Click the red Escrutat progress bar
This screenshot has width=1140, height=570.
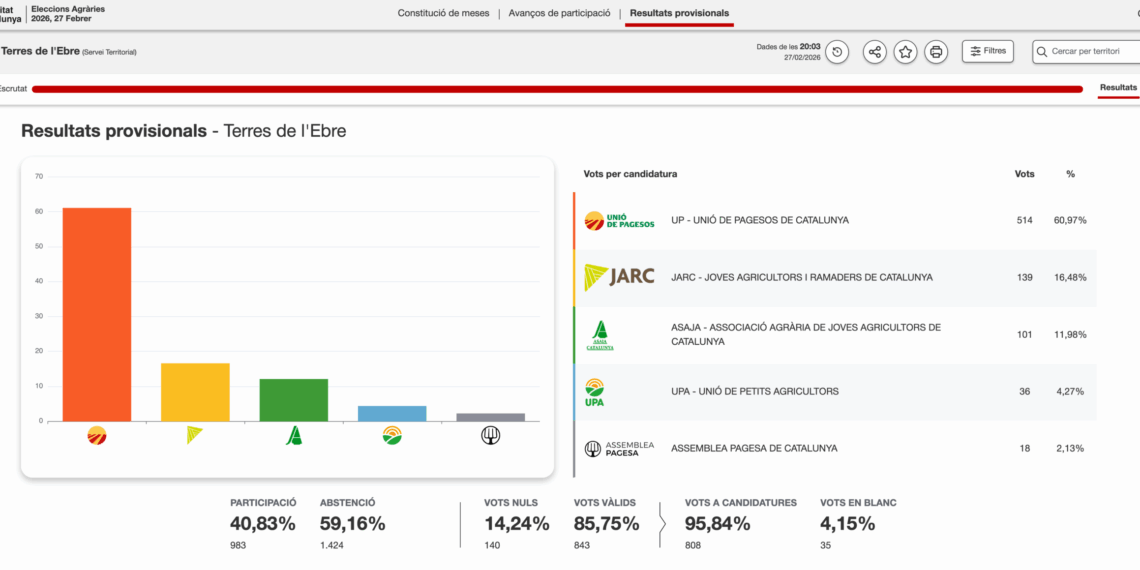tap(556, 89)
